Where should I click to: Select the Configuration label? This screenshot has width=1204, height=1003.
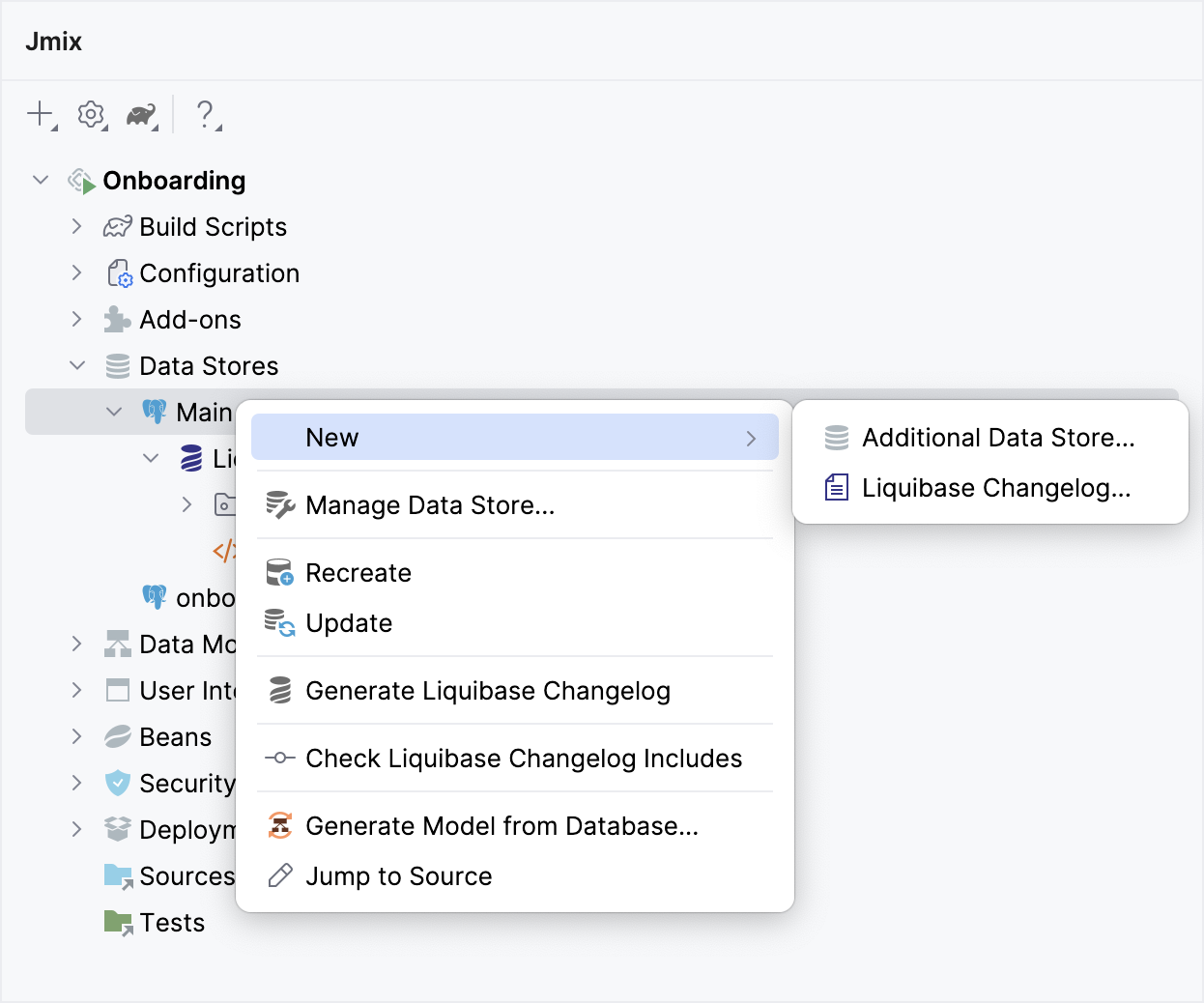(x=219, y=273)
